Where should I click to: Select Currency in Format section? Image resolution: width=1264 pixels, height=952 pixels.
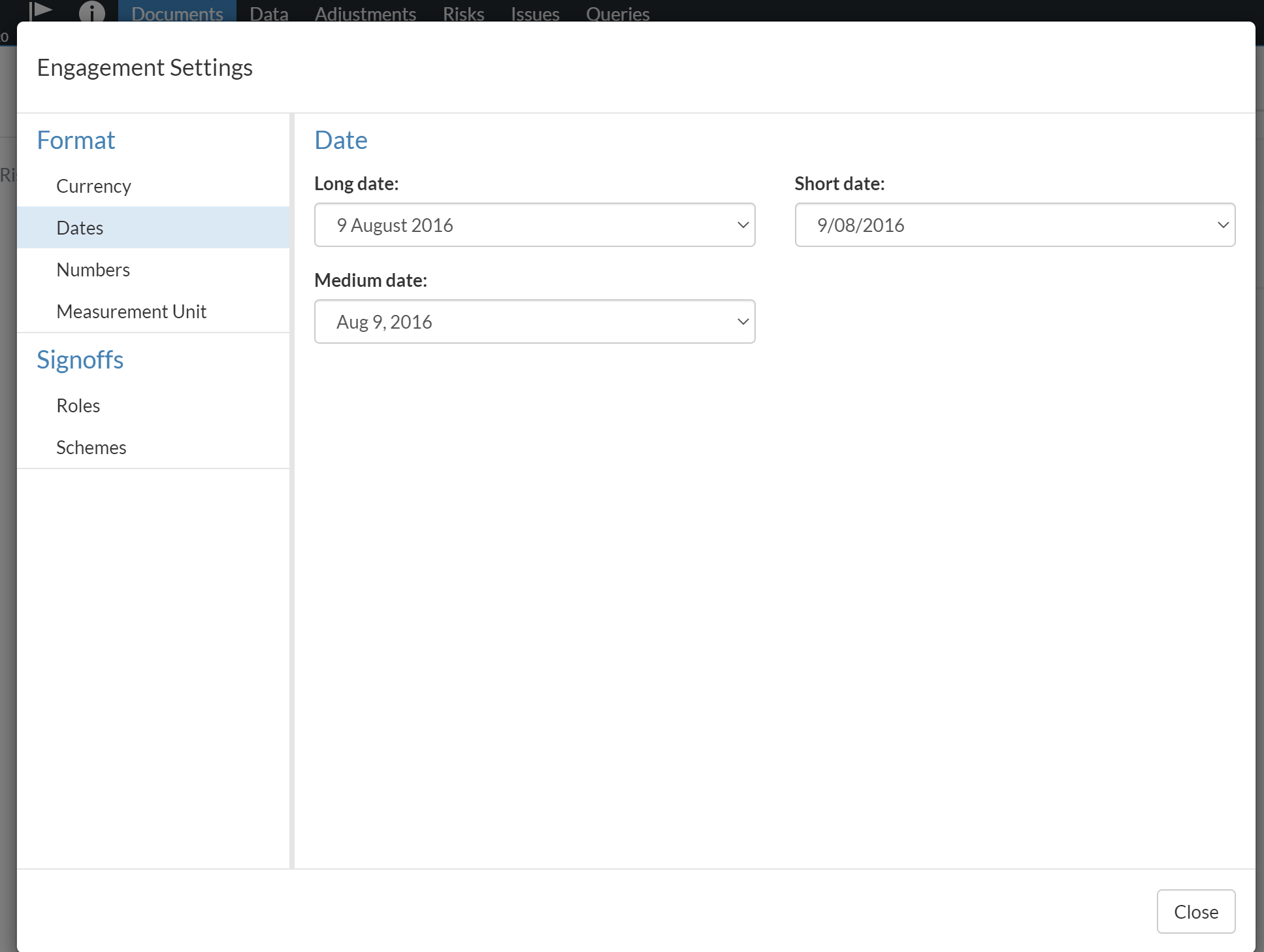tap(93, 186)
